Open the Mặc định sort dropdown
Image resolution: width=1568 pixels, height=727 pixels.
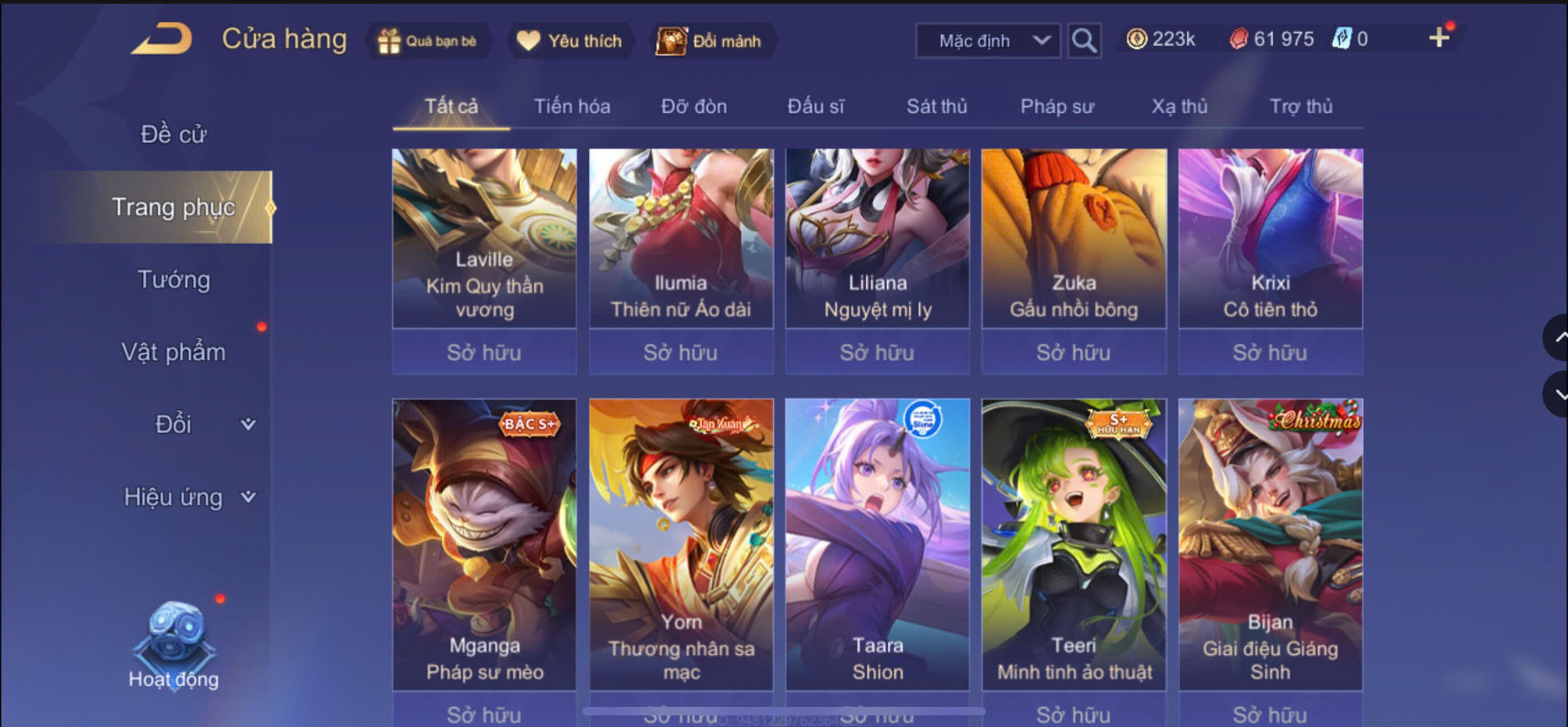point(988,41)
